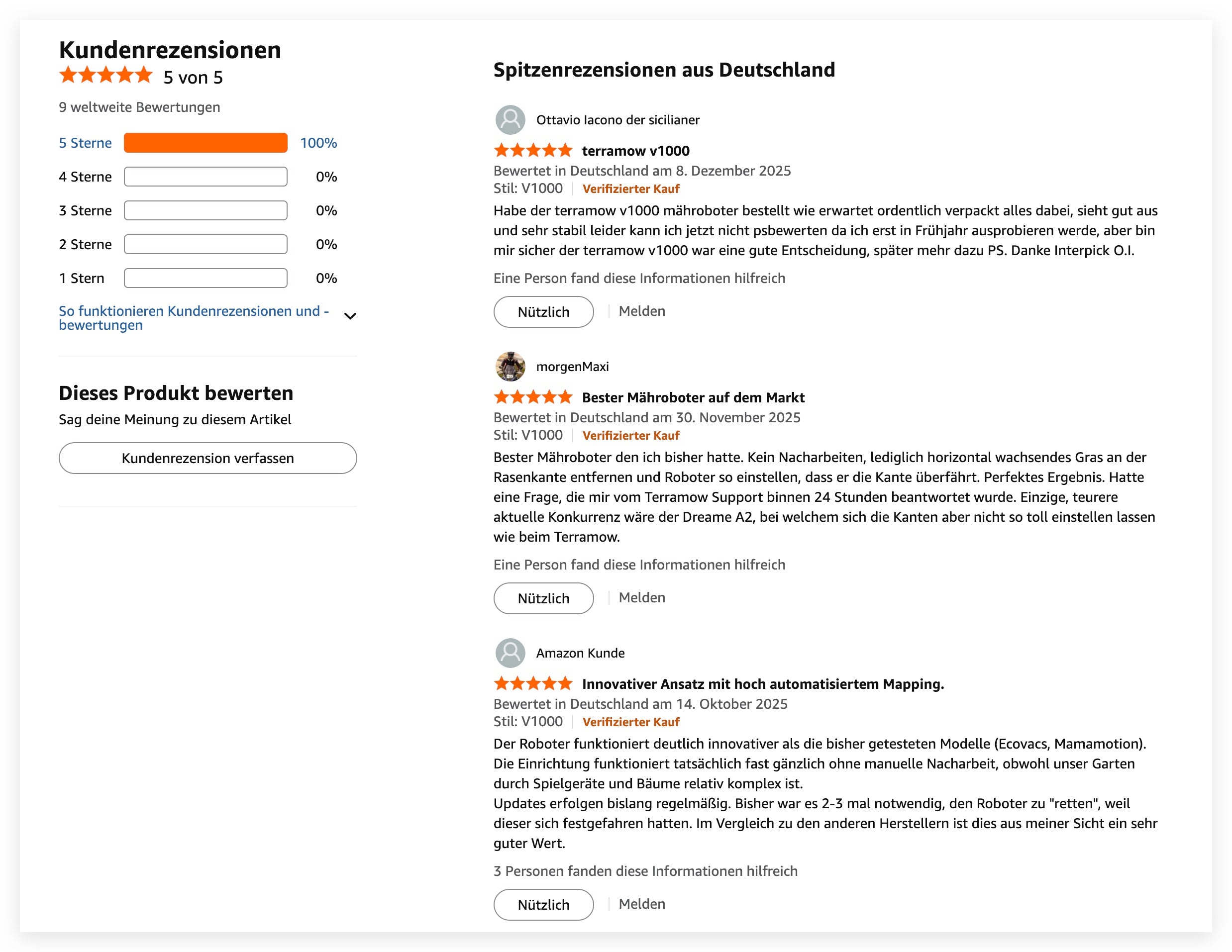
Task: Click Melden under morgenMaxi's review
Action: (641, 598)
